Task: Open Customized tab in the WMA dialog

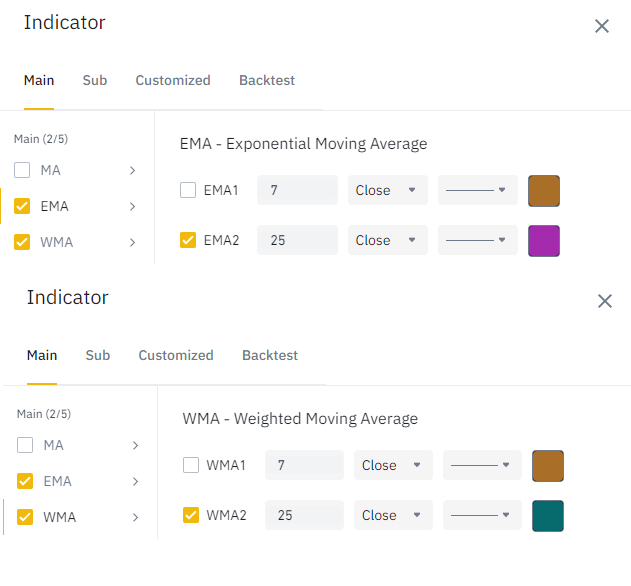Action: click(x=176, y=355)
